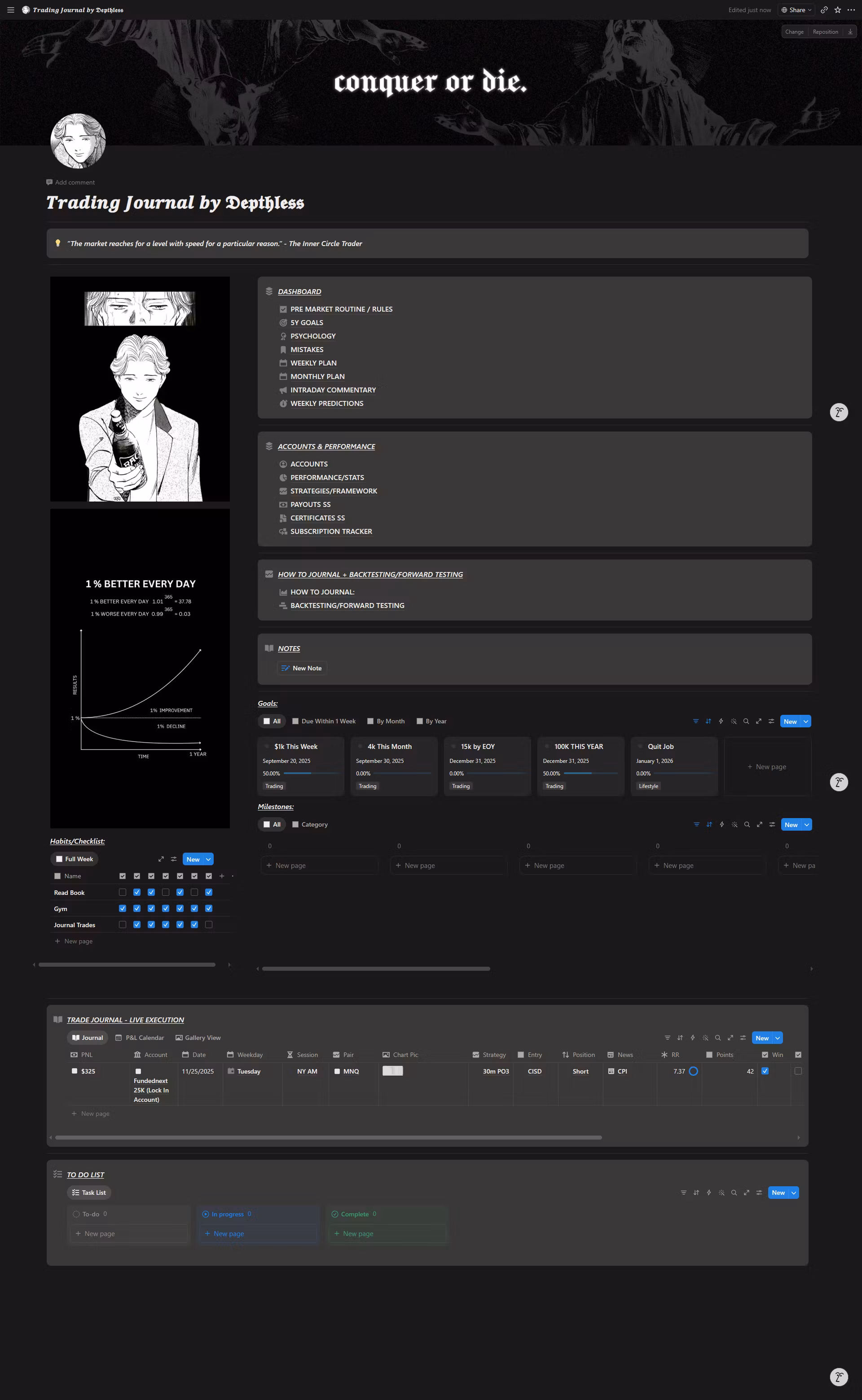
Task: Open Goals view settings sliders icon
Action: point(771,721)
